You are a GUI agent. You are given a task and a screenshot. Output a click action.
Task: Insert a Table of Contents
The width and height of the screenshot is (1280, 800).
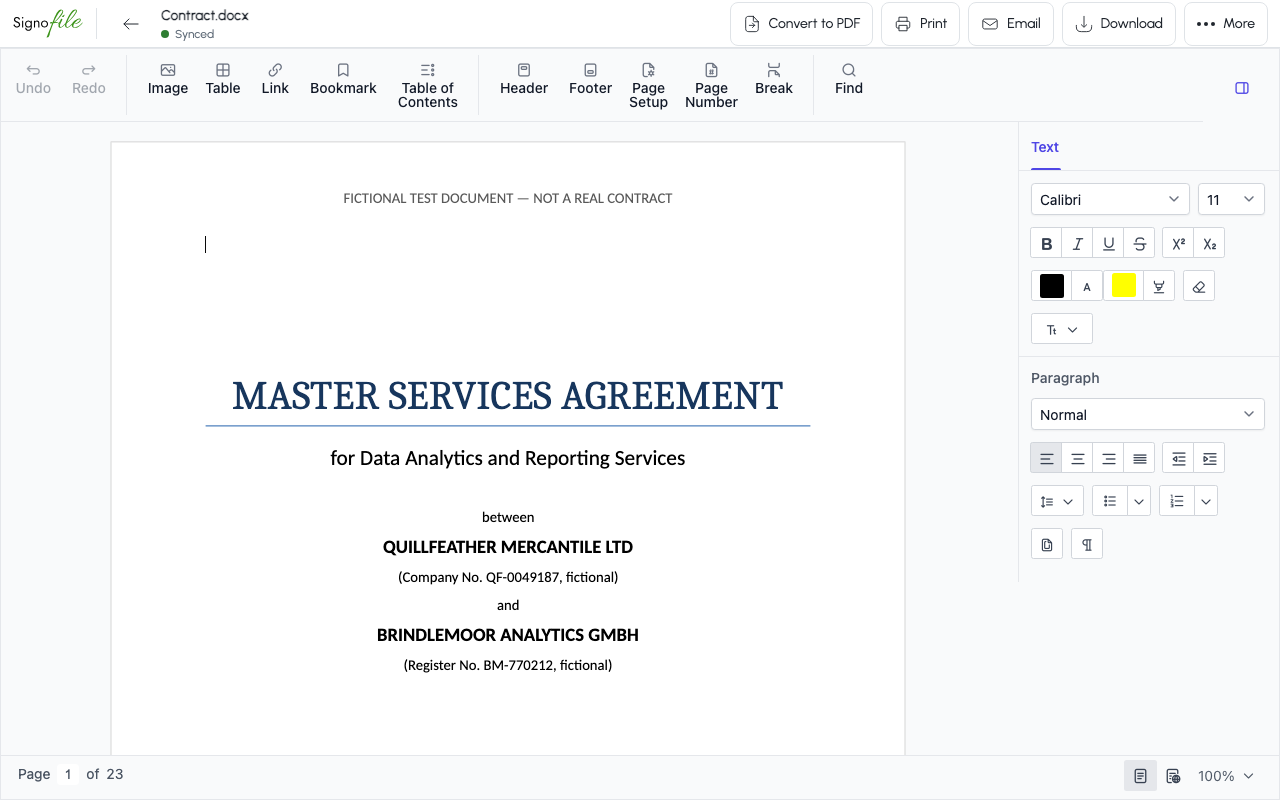427,85
